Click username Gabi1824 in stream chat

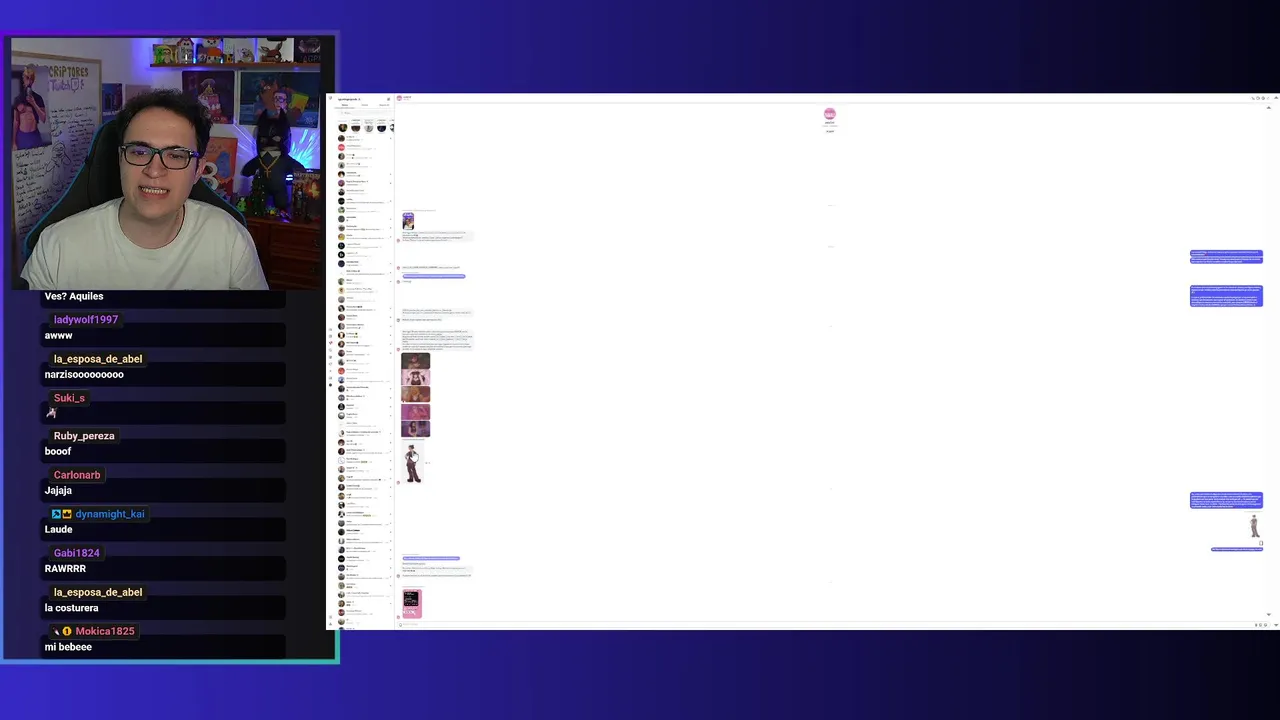(77, 553)
